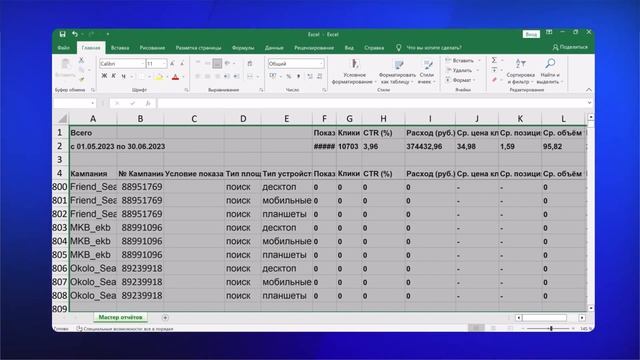Switch to the Вид ribbon tab

coord(349,48)
